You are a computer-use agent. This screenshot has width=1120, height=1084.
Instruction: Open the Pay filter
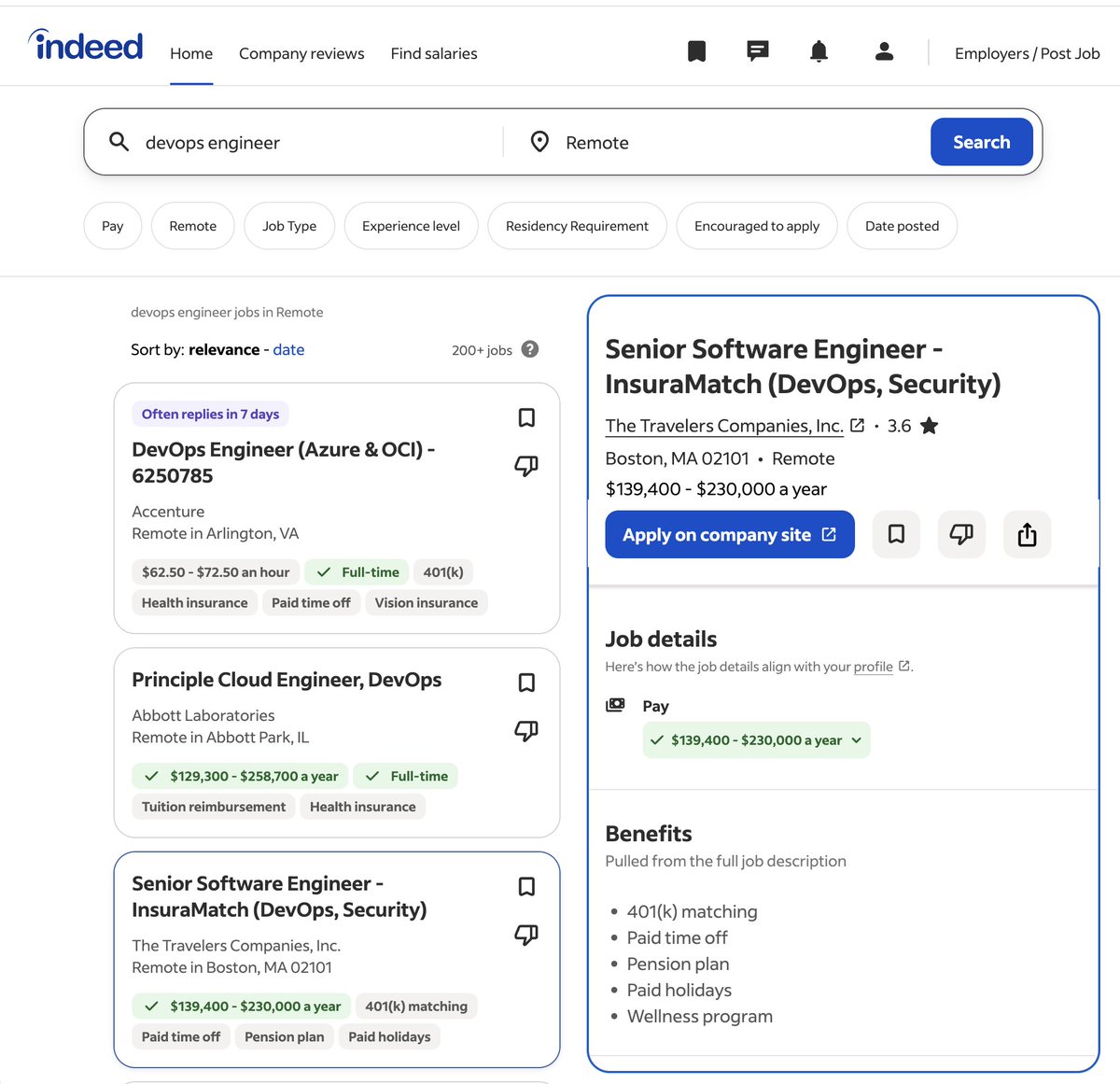(x=113, y=226)
